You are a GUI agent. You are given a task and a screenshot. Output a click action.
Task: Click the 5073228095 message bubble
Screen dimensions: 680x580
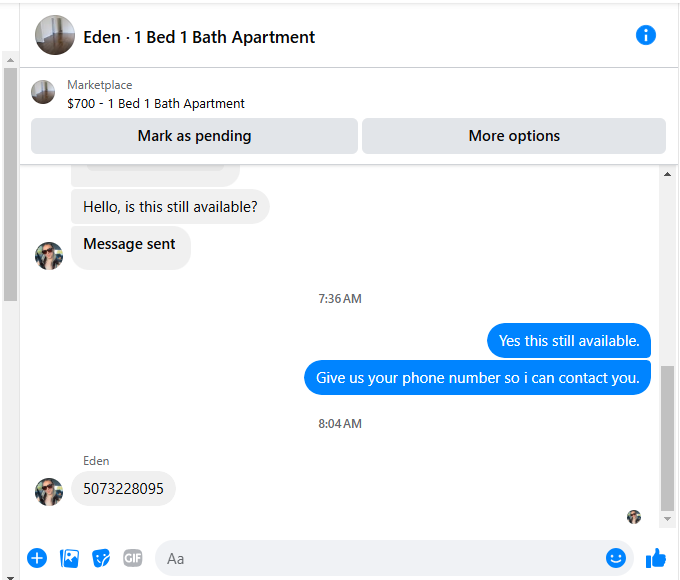click(x=123, y=488)
